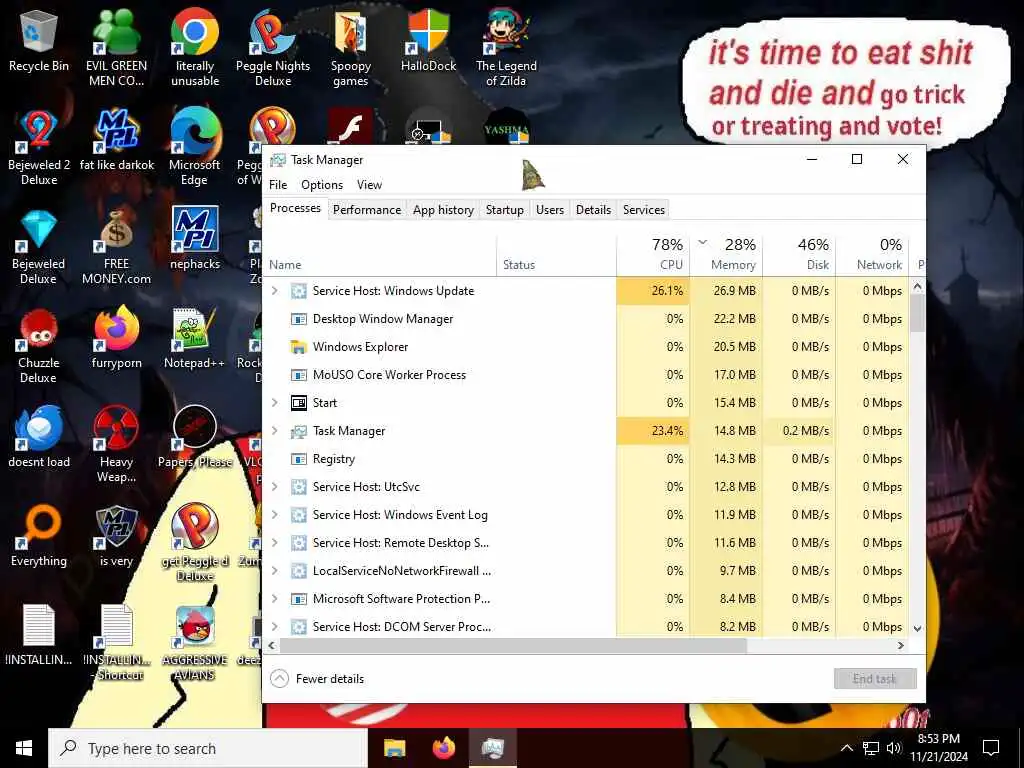Image resolution: width=1024 pixels, height=768 pixels.
Task: Open the furryporn Firefox shortcut icon
Action: click(x=116, y=338)
